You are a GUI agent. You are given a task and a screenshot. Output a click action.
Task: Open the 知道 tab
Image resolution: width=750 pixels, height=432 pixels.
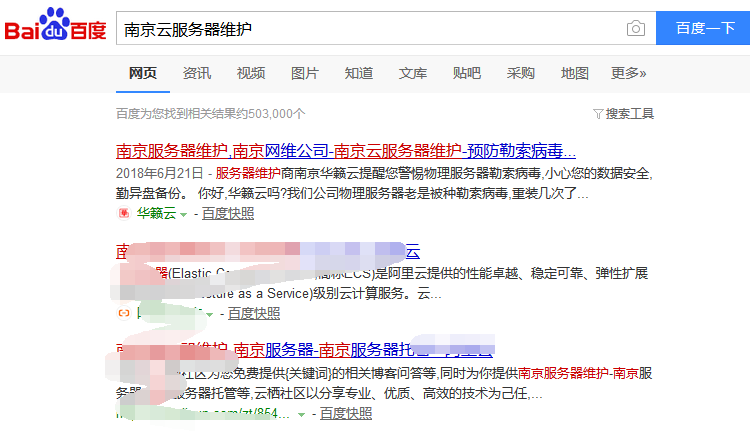pyautogui.click(x=359, y=73)
